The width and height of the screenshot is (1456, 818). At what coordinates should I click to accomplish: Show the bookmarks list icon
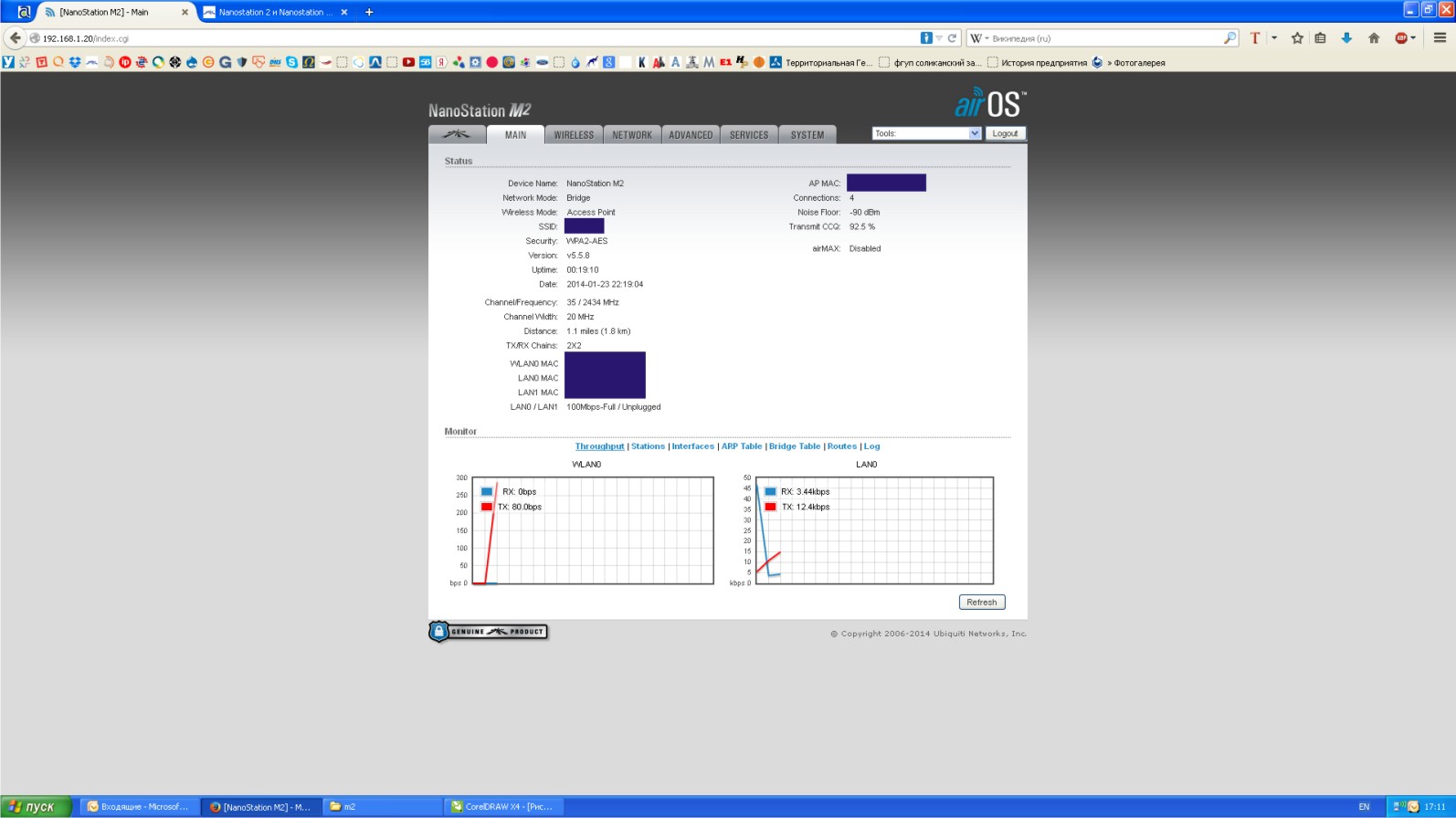pyautogui.click(x=1320, y=38)
